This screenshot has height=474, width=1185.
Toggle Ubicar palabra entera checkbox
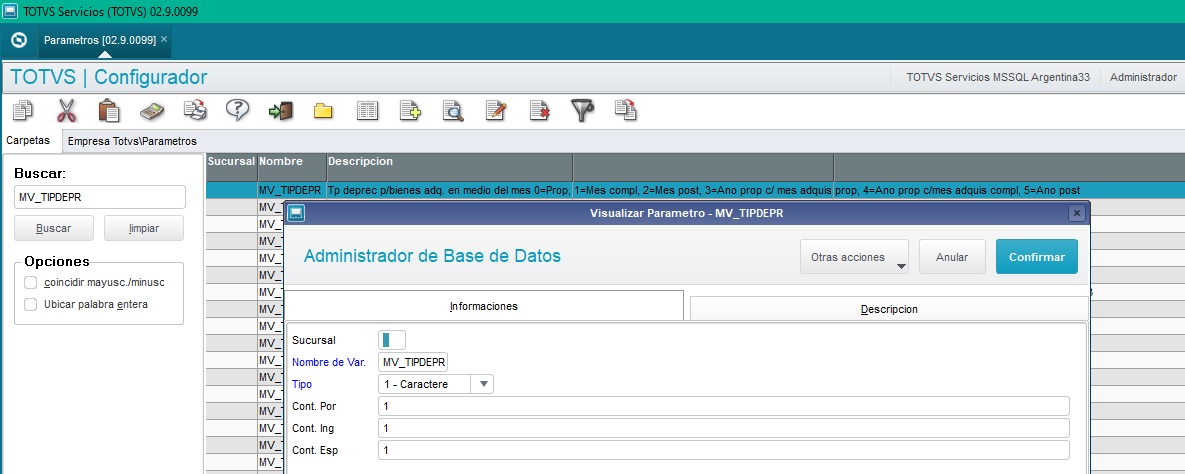pyautogui.click(x=30, y=305)
